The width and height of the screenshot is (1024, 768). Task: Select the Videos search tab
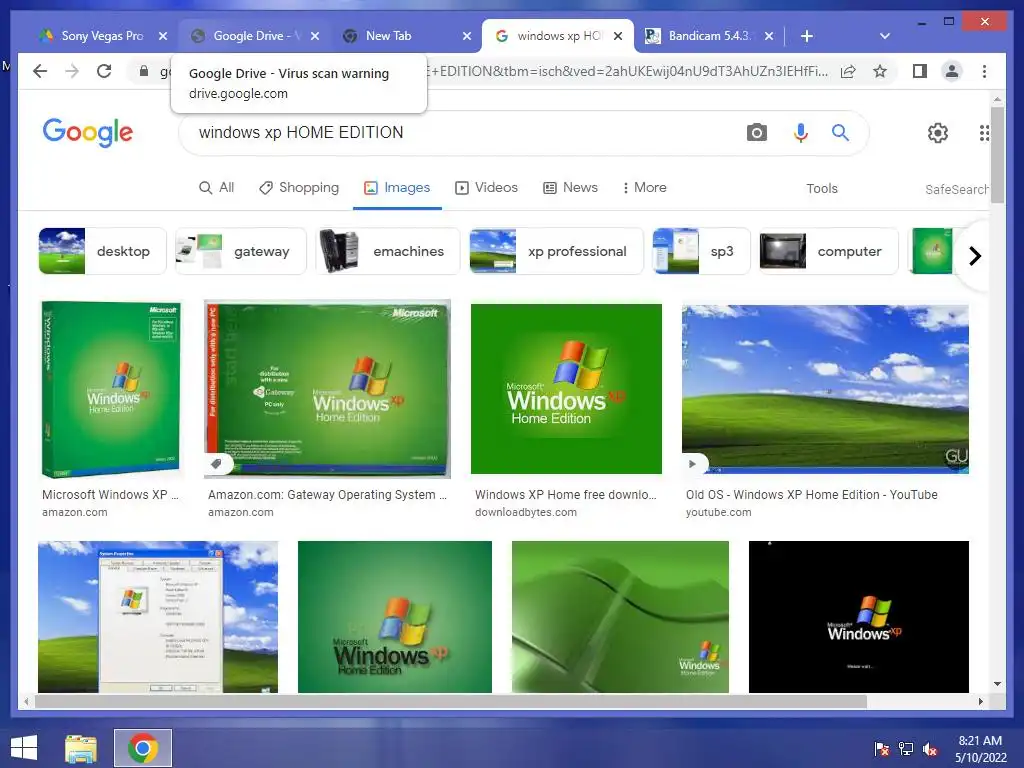click(487, 187)
